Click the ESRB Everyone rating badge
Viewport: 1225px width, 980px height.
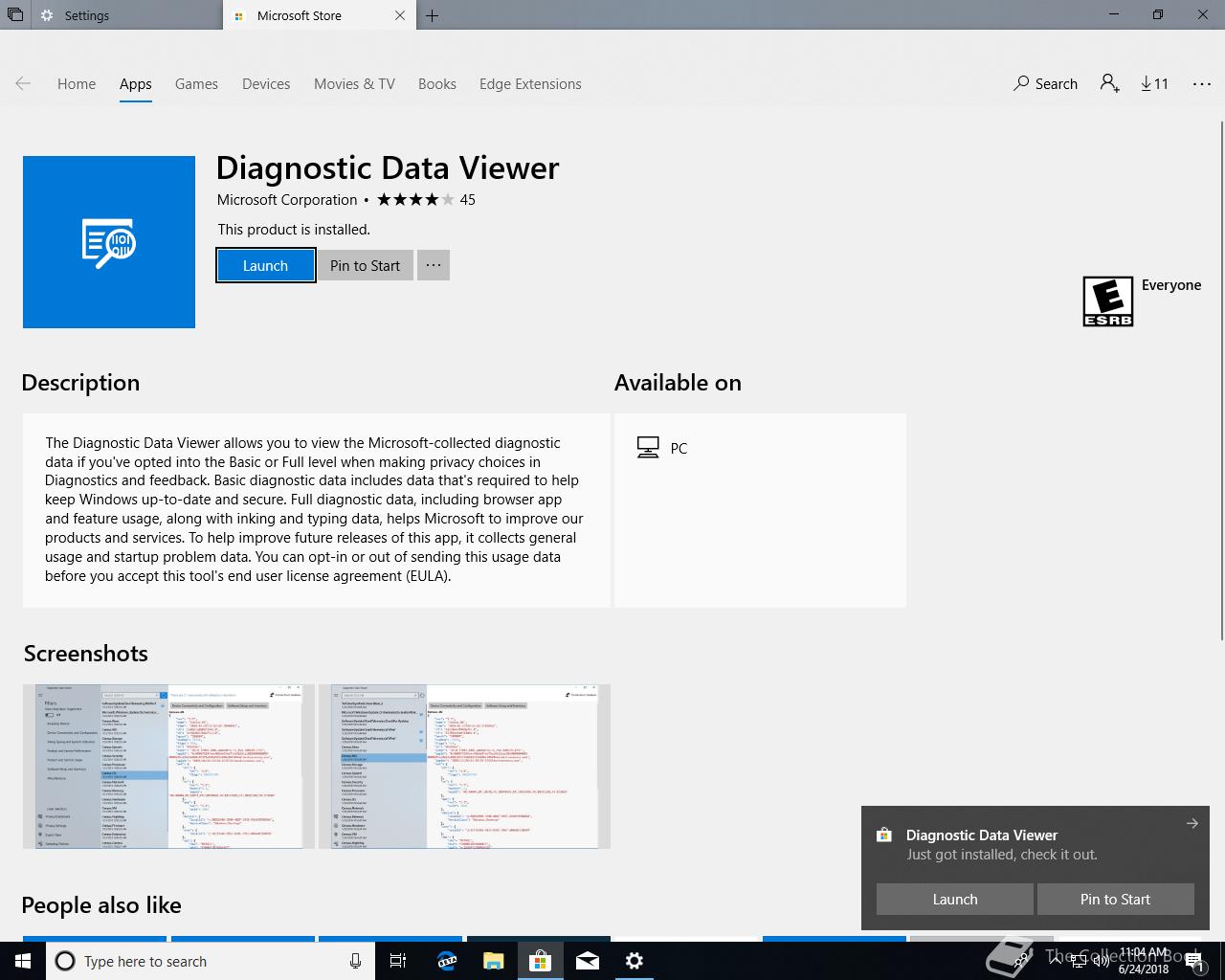click(x=1108, y=301)
